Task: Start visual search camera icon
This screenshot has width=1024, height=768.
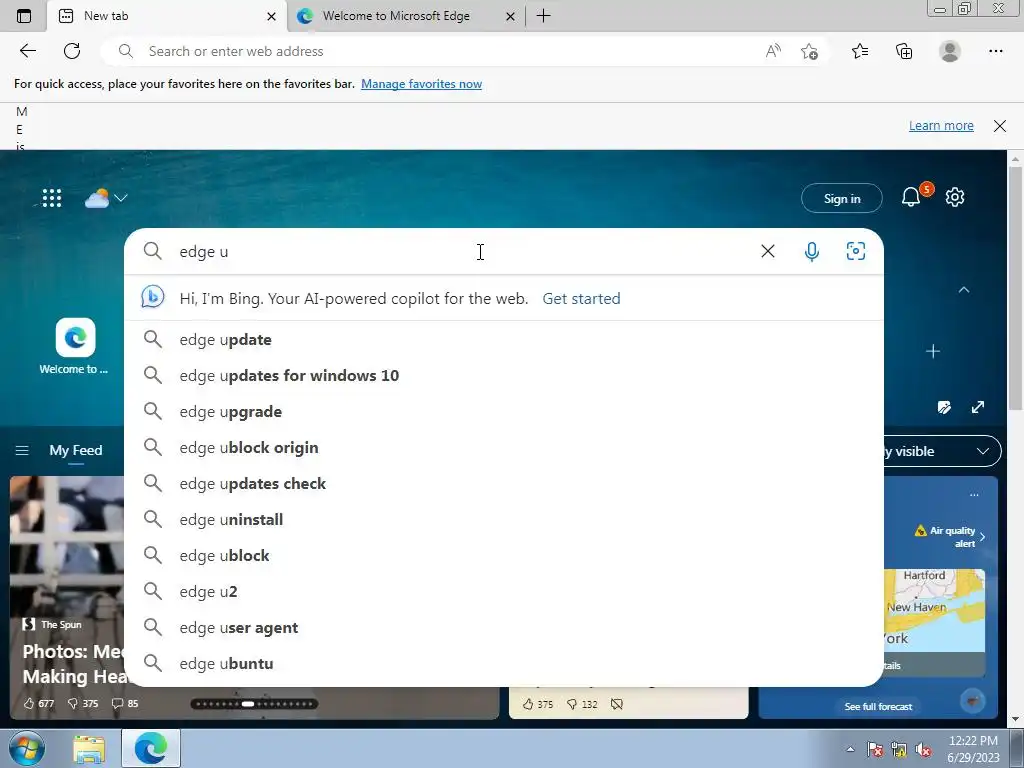Action: tap(856, 251)
